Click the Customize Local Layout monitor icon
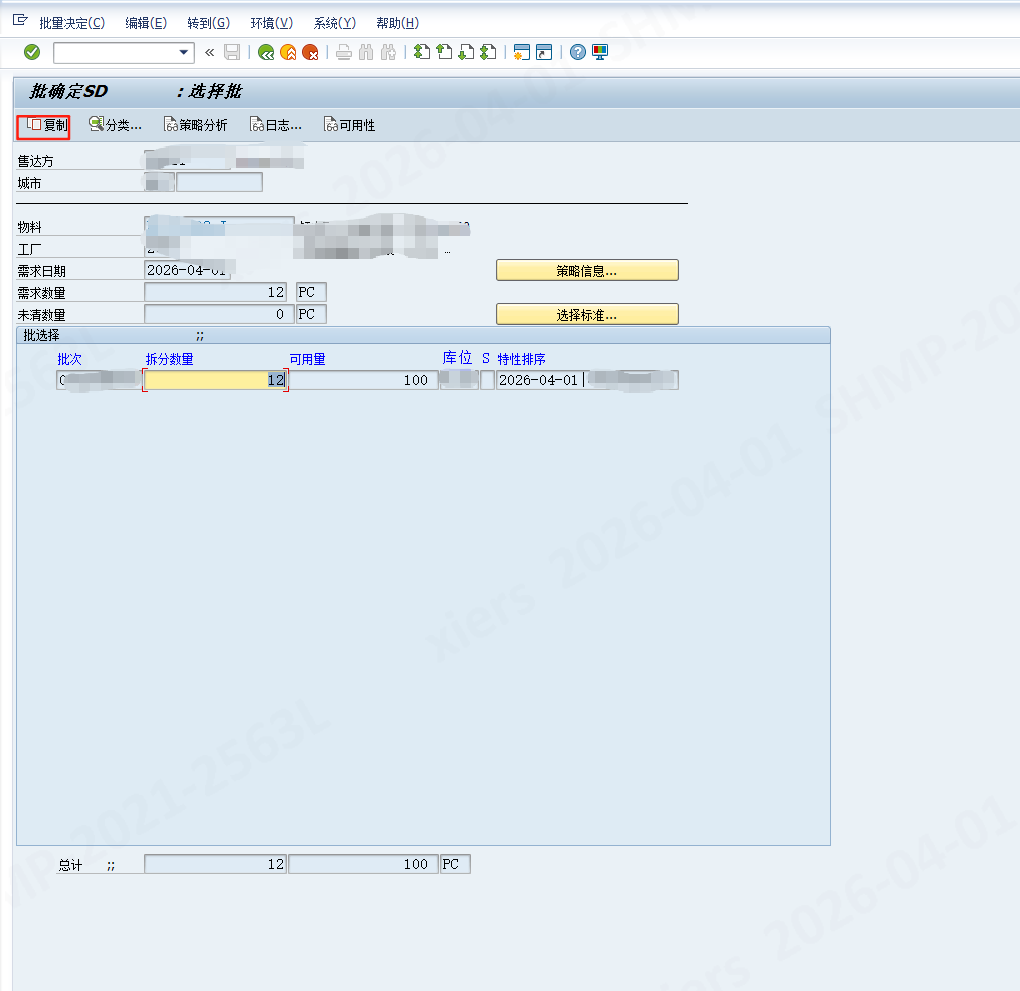 pyautogui.click(x=600, y=52)
